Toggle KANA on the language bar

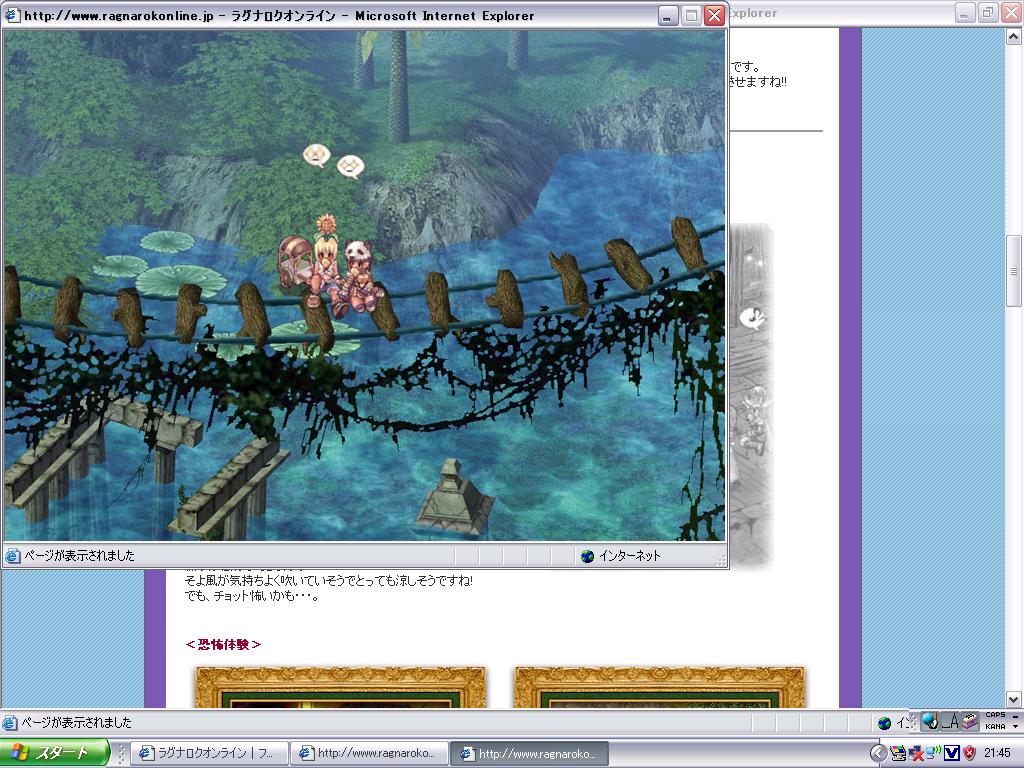[995, 726]
